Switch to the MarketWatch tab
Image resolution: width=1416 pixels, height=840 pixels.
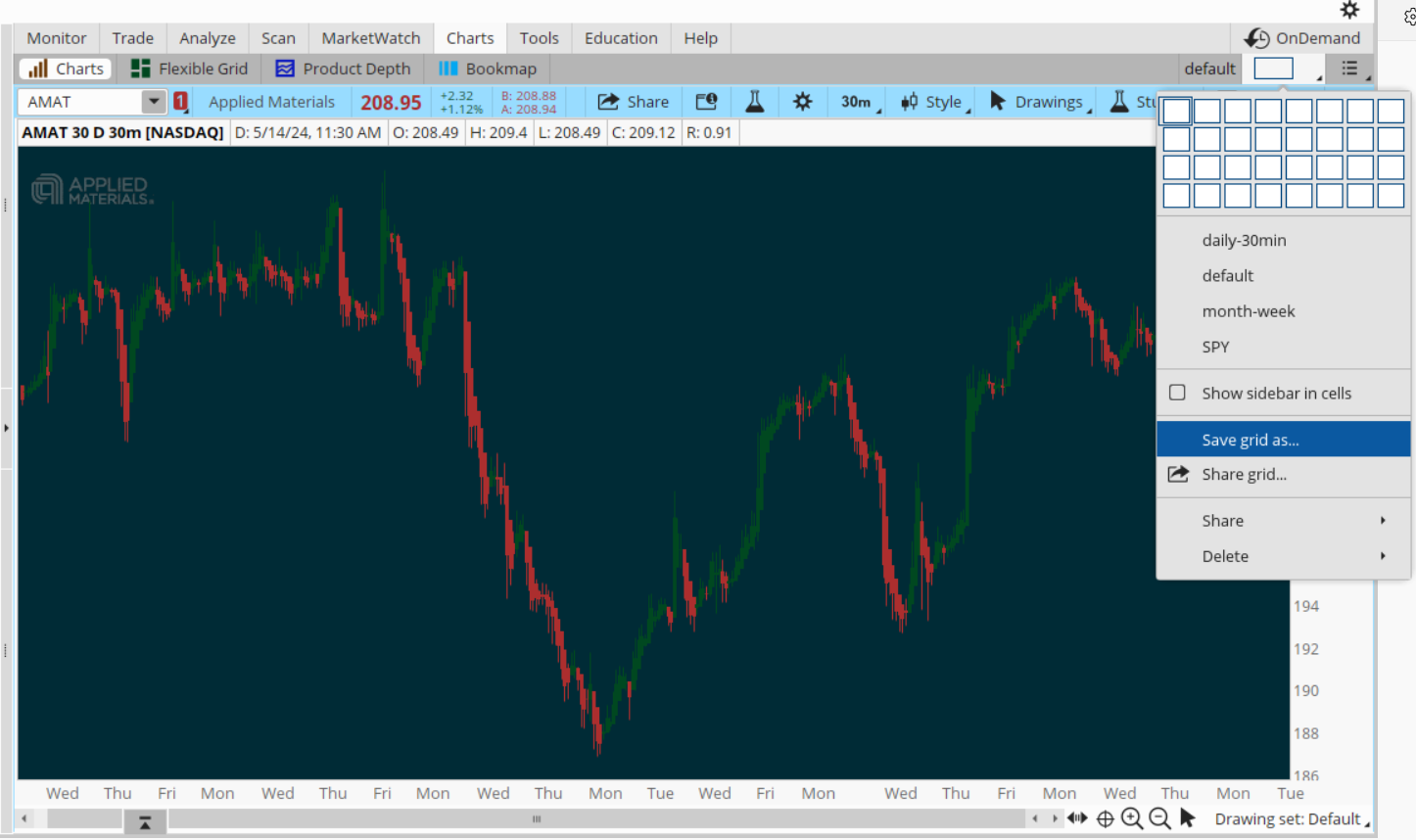(x=371, y=38)
